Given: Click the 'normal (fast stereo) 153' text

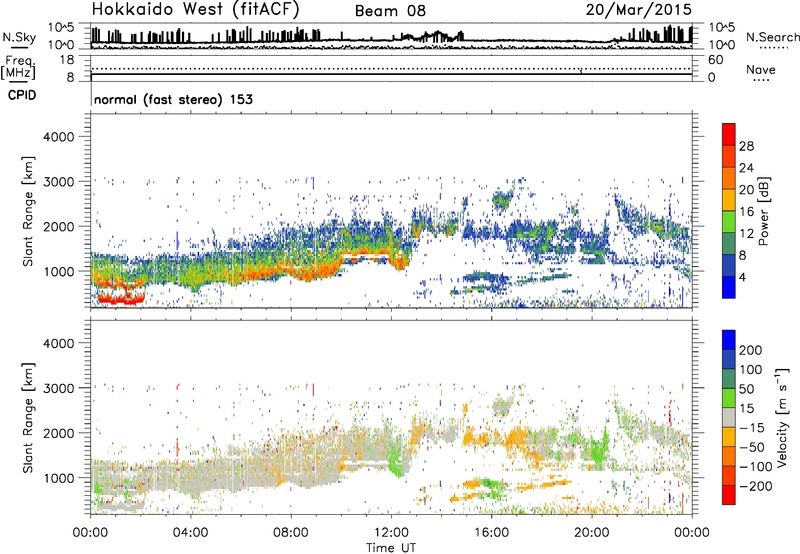Looking at the screenshot, I should (x=173, y=99).
